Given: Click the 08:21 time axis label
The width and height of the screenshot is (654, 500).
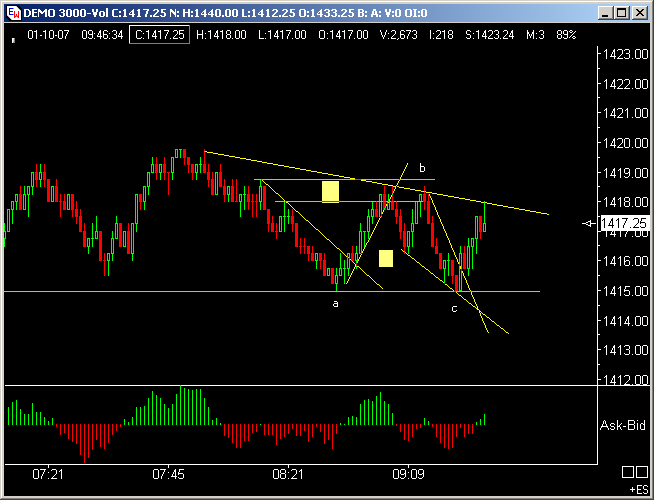Looking at the screenshot, I should 288,474.
